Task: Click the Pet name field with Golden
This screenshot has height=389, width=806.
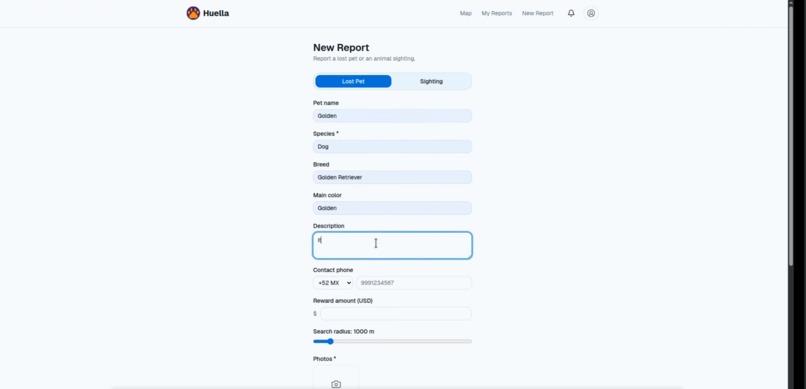Action: tap(392, 116)
